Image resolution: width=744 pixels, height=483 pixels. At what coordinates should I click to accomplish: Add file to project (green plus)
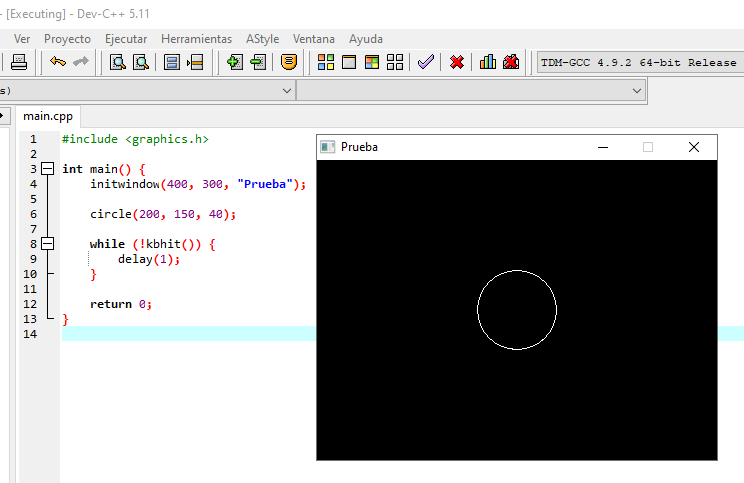(x=234, y=62)
